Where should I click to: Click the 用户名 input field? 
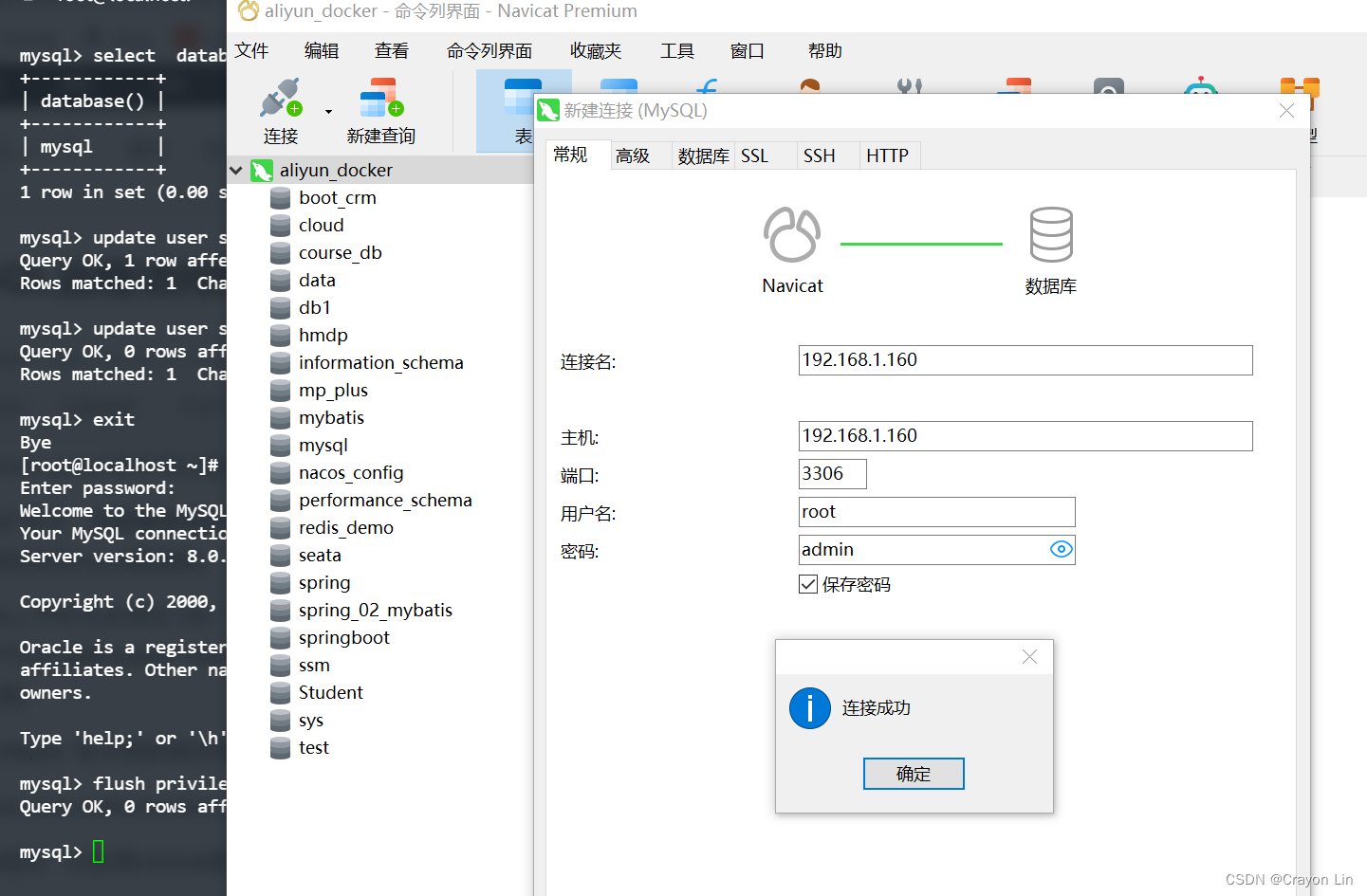(937, 512)
